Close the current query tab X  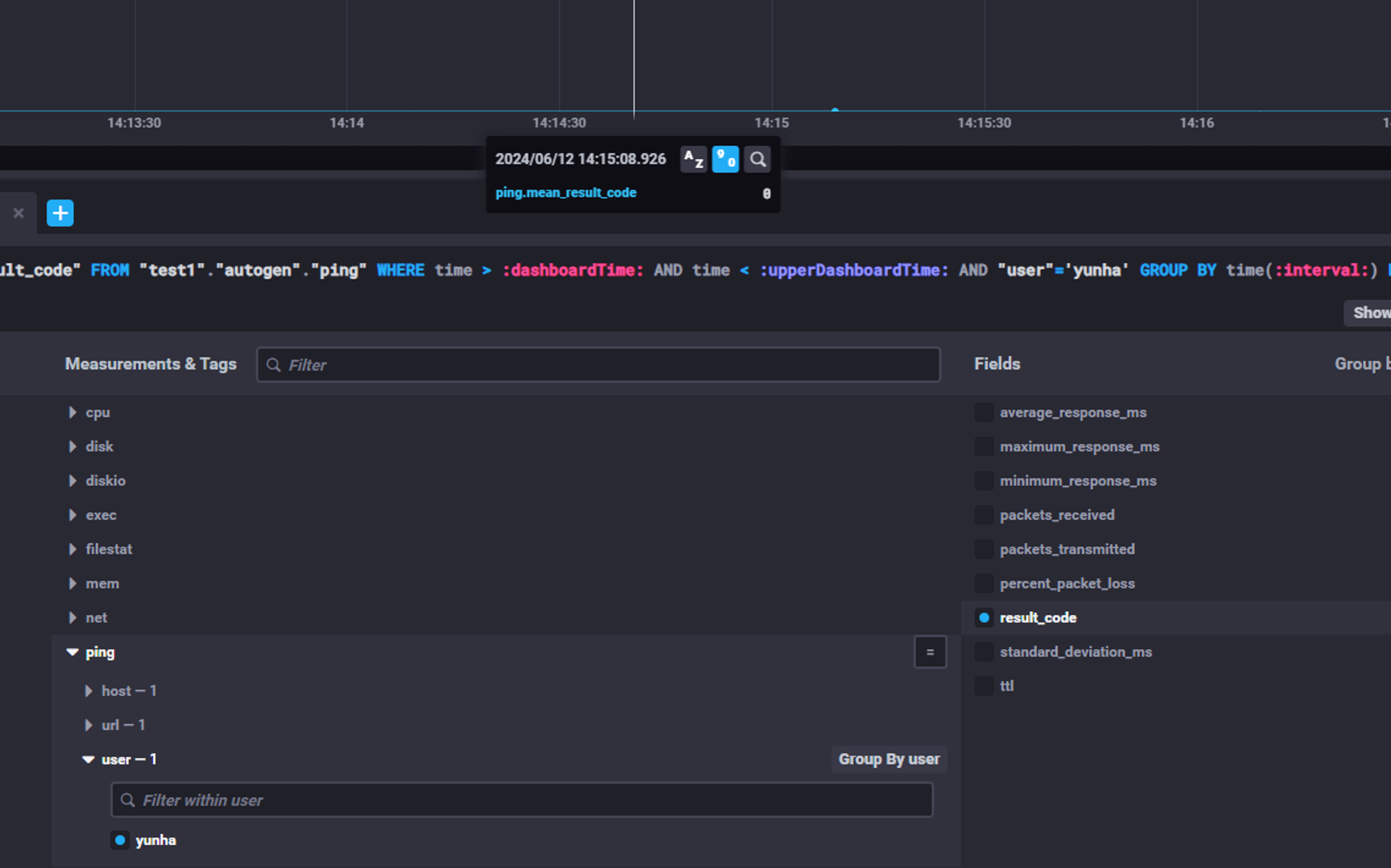tap(19, 213)
